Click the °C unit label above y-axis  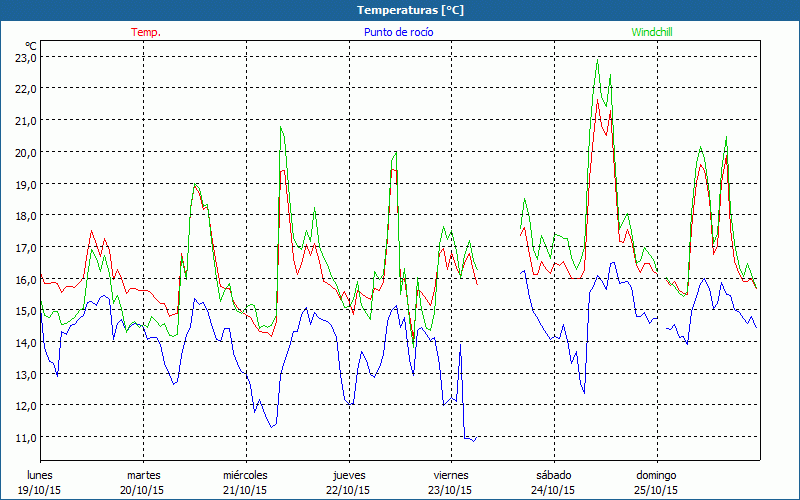point(31,46)
